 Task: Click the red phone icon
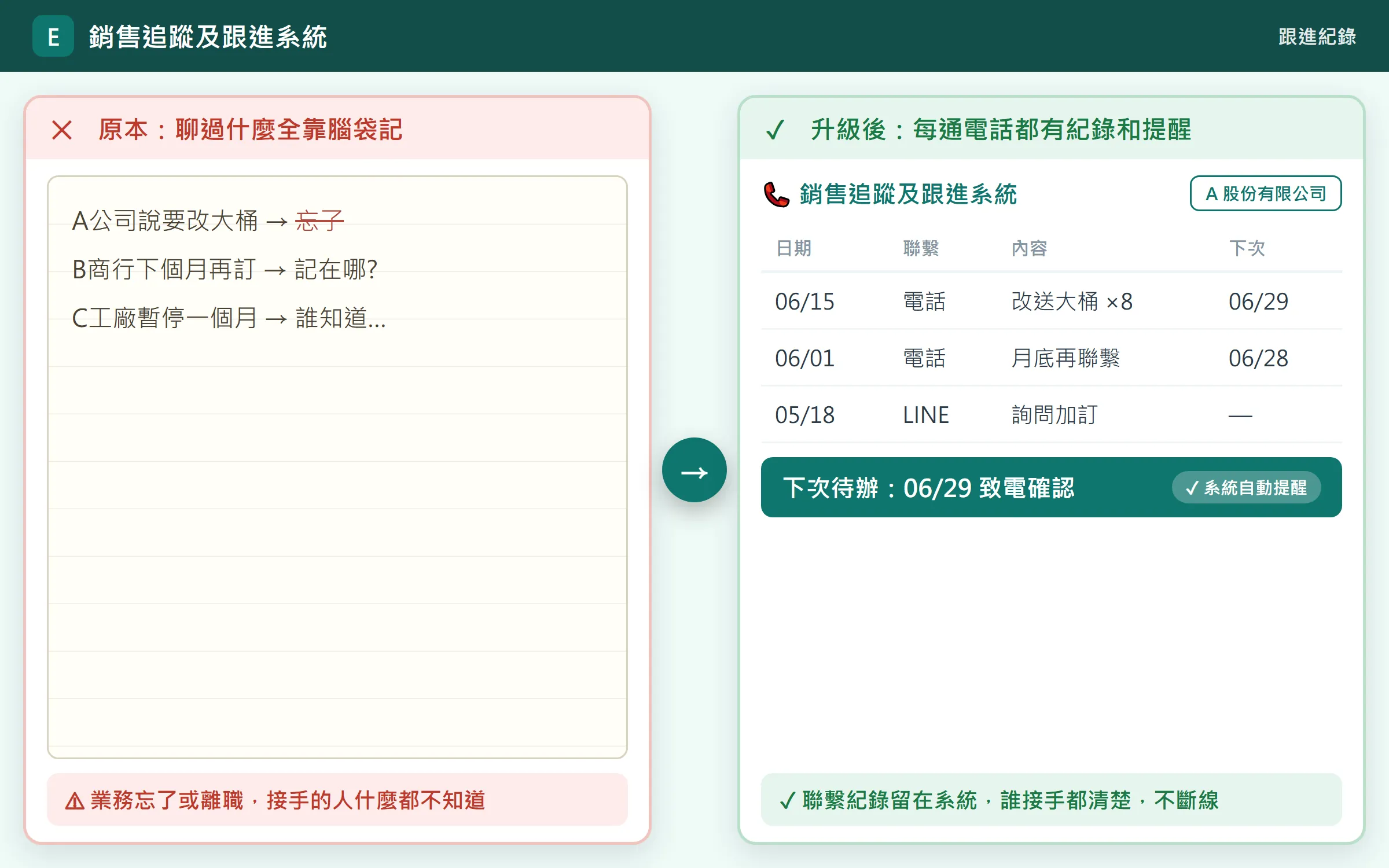point(776,194)
